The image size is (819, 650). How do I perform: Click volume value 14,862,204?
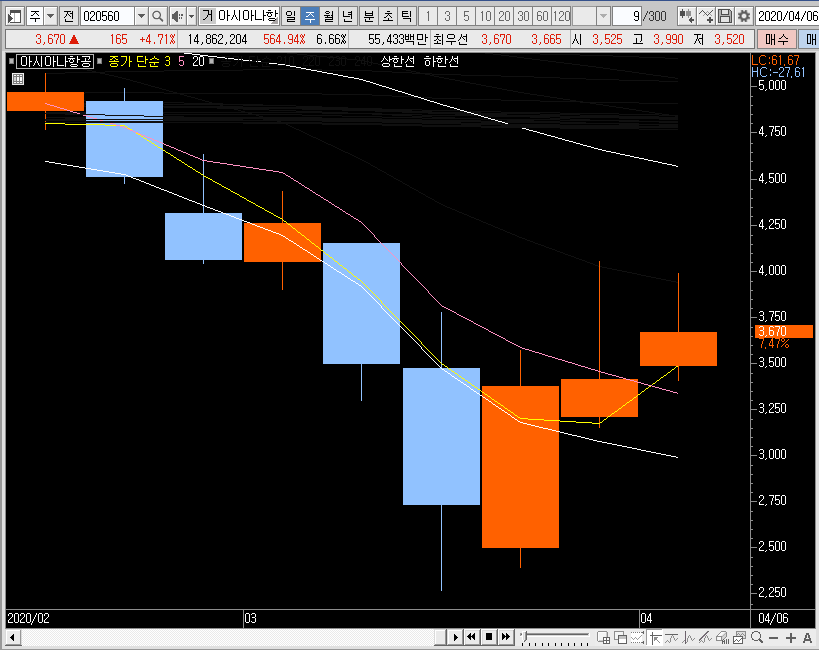tap(217, 39)
